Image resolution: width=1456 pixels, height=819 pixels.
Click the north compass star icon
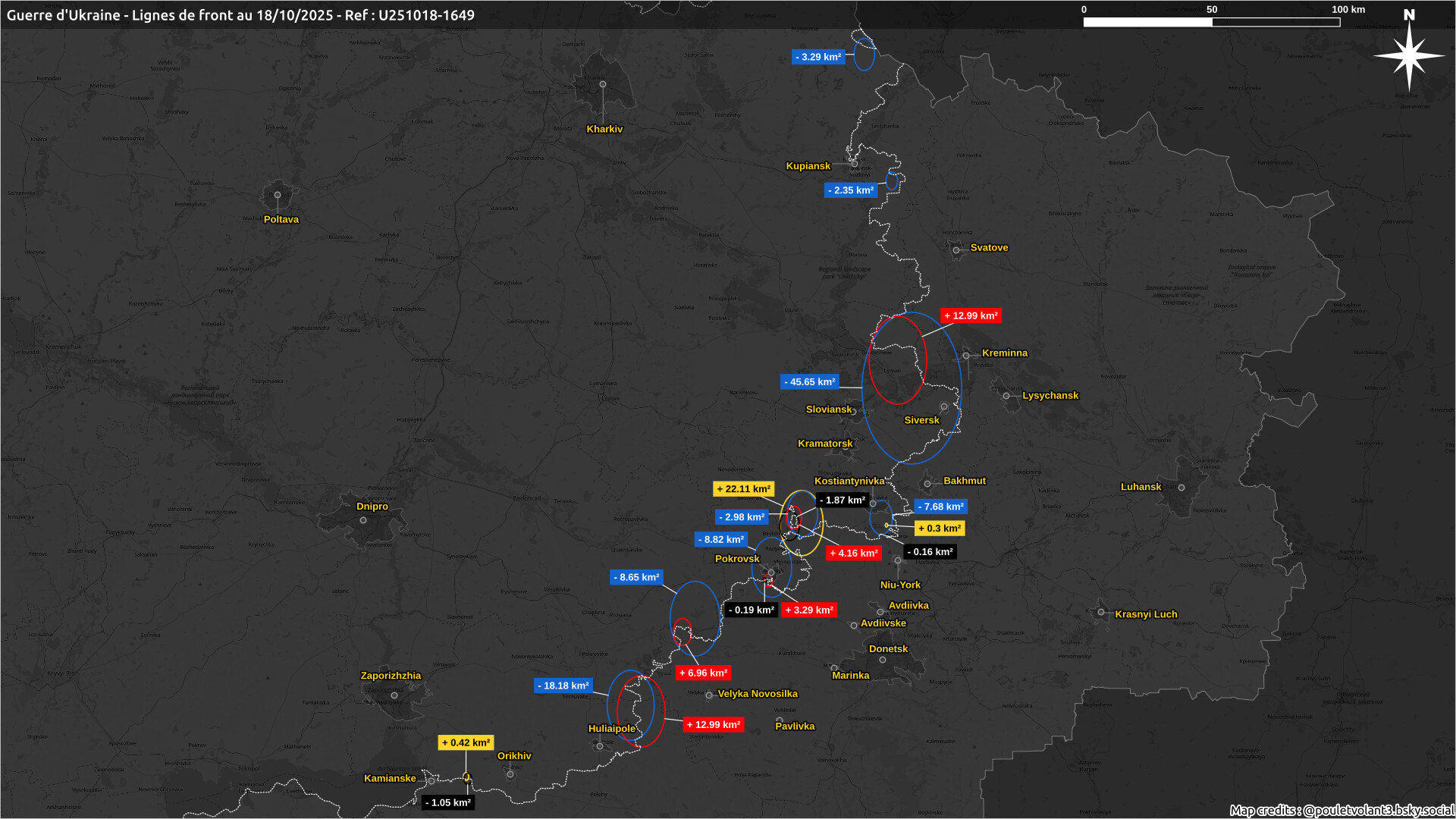click(x=1409, y=55)
